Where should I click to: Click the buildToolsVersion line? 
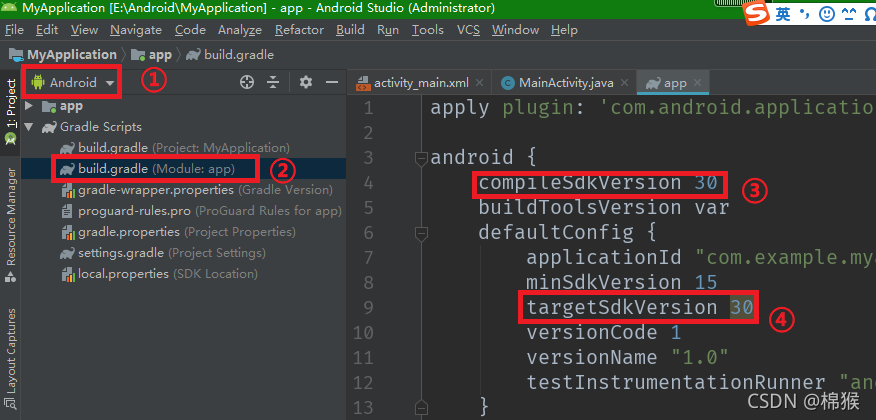pos(603,208)
